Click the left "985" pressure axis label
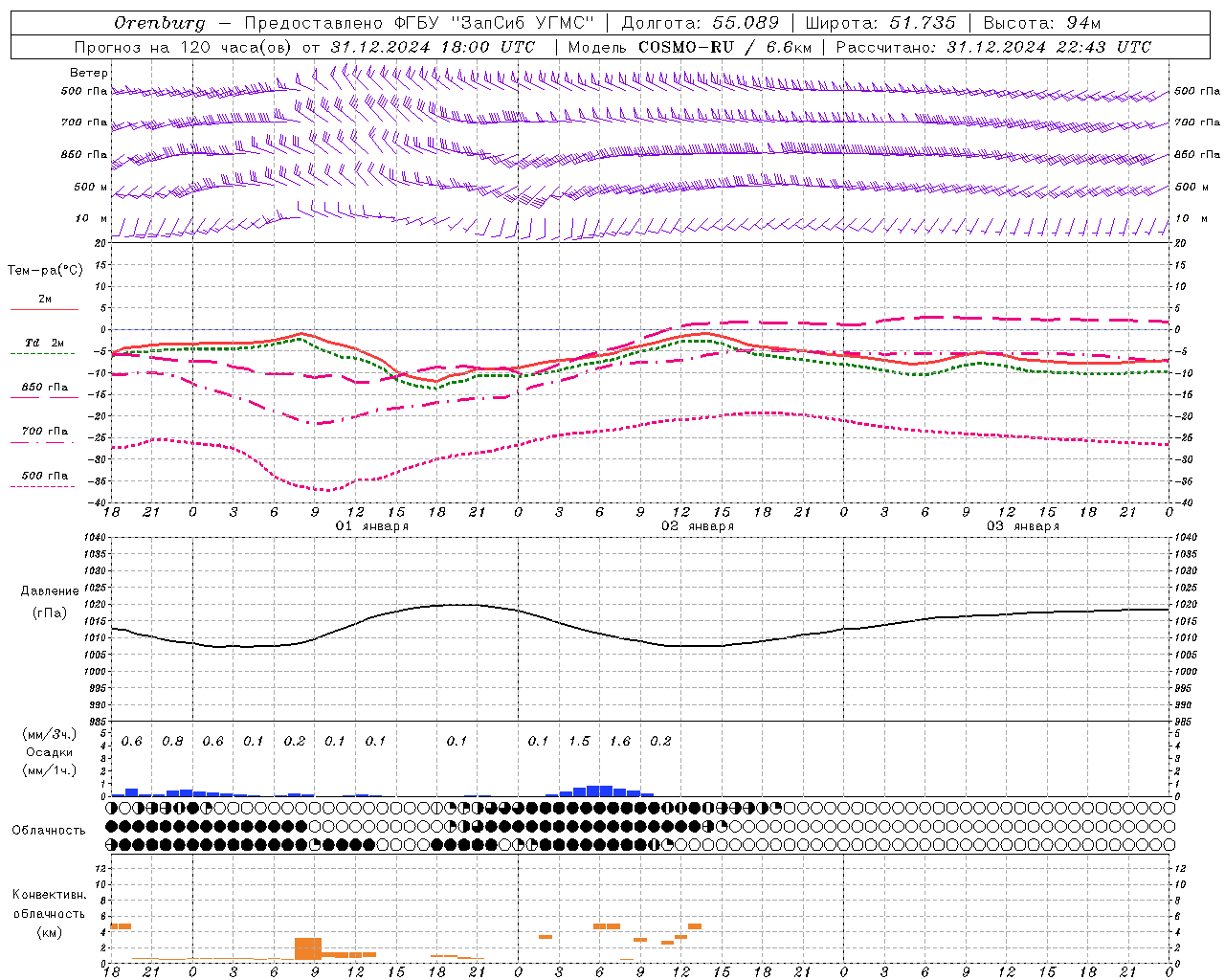 click(x=96, y=722)
